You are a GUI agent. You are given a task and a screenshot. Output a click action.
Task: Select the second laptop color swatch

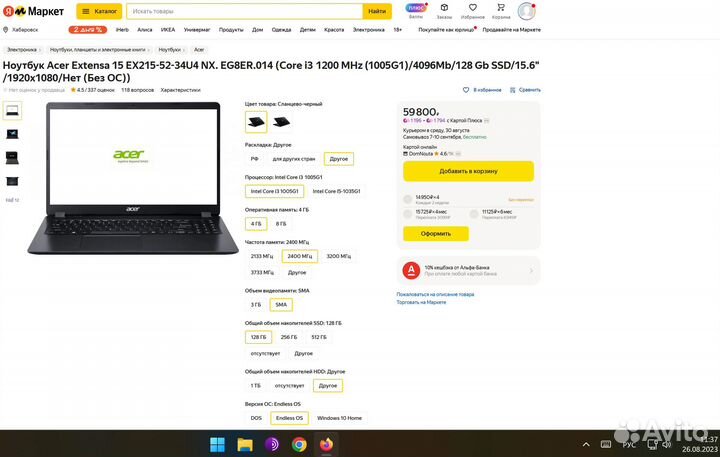[x=281, y=122]
